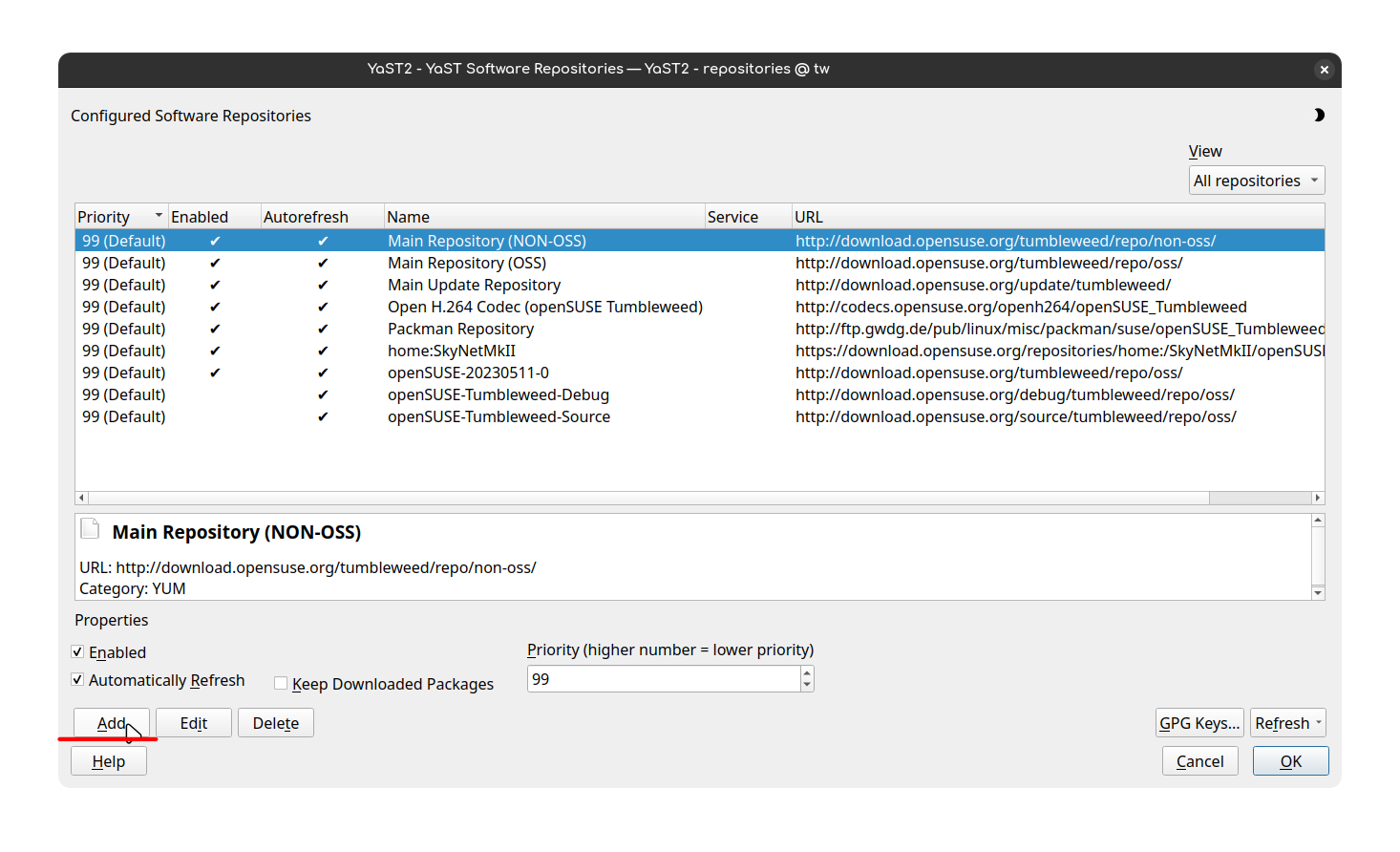Click the debug/tumbleweed/repo/oss URL cell
The width and height of the screenshot is (1400, 852).
[1015, 394]
